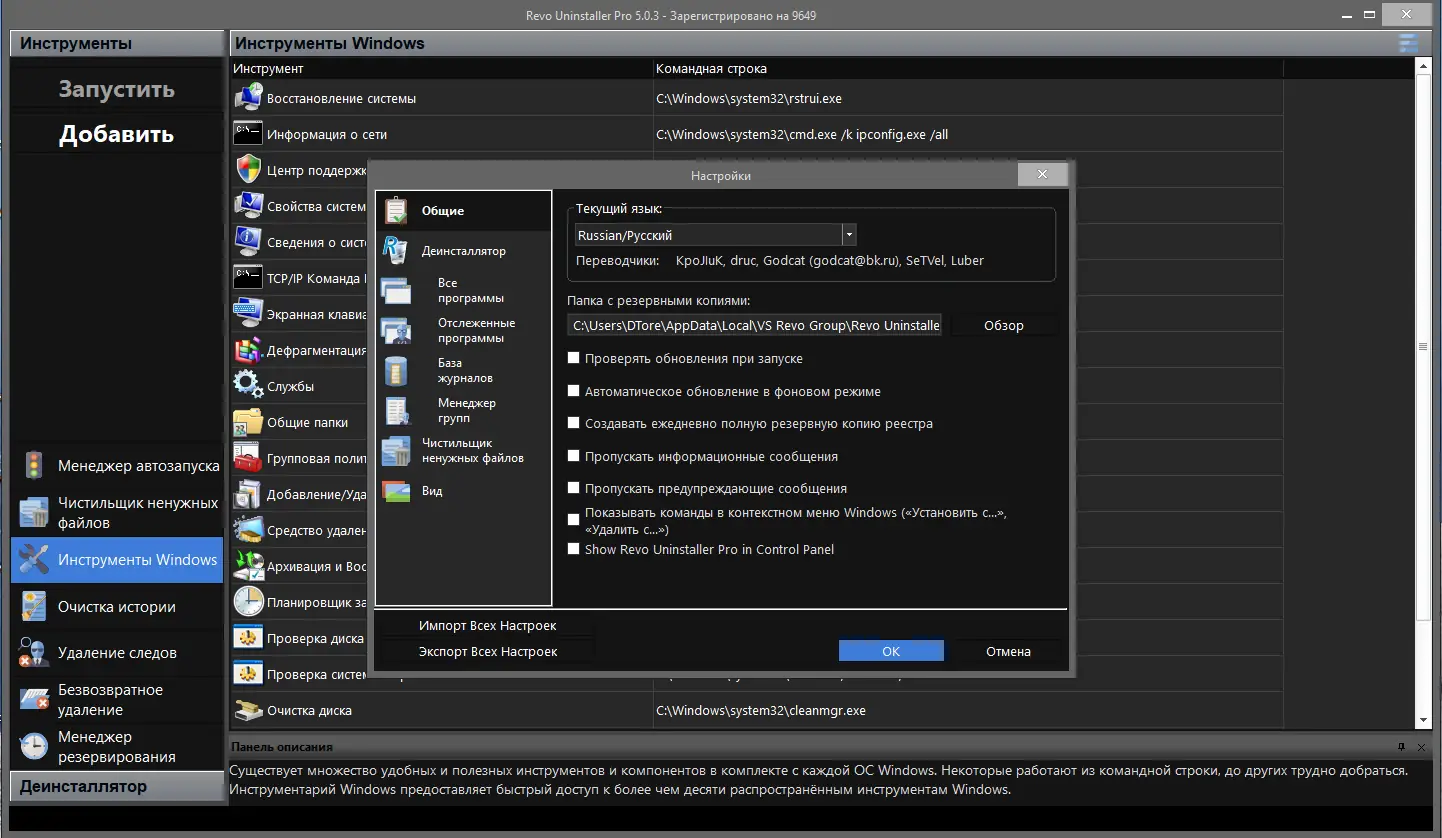This screenshot has height=838, width=1442.
Task: Click Импорт Всех Настроек
Action: point(487,625)
